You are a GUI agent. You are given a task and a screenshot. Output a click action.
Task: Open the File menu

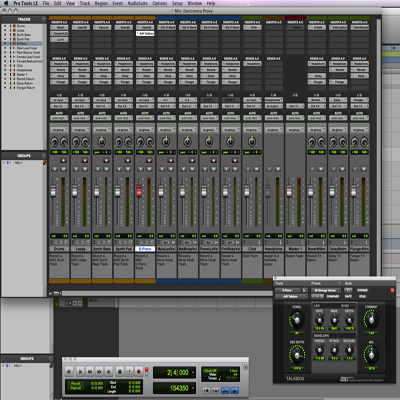pos(46,3)
